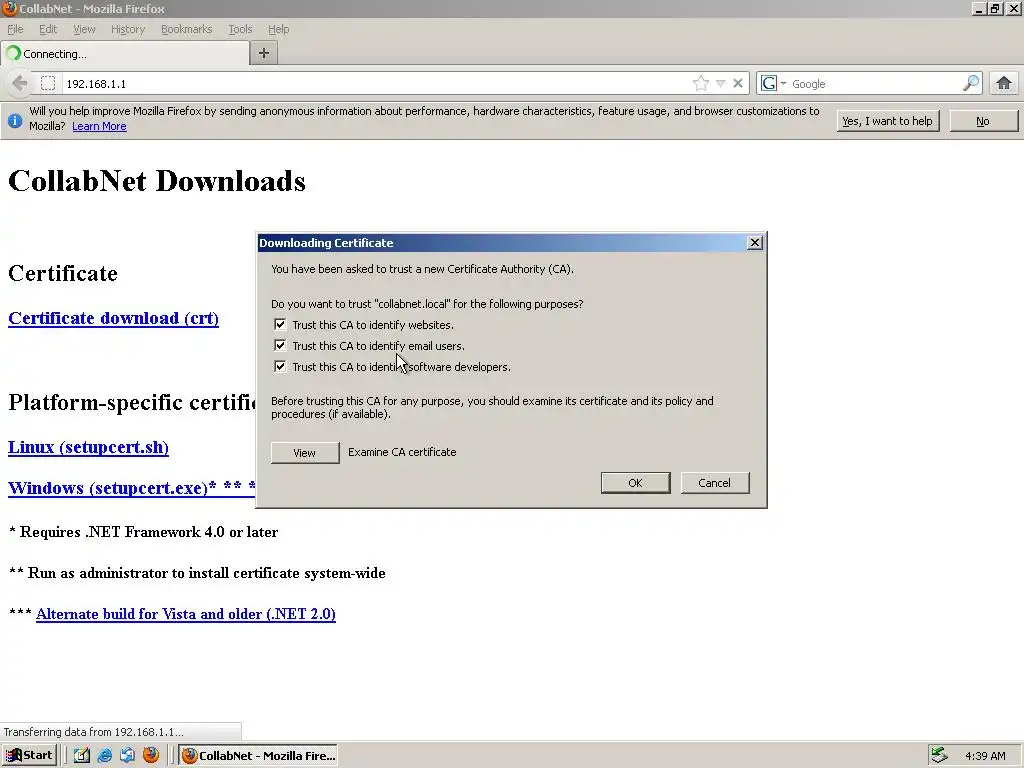Open the Windows Start menu
This screenshot has width=1024, height=768.
(29, 756)
